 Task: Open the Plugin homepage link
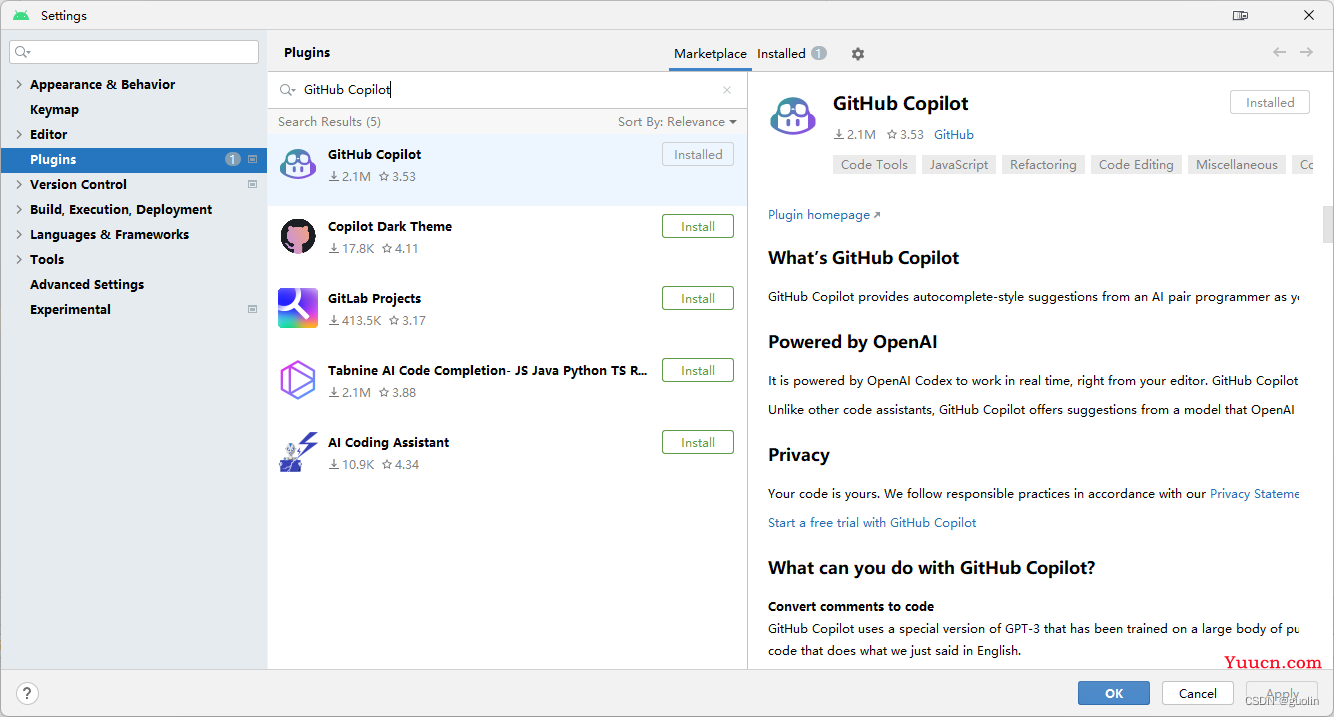824,215
